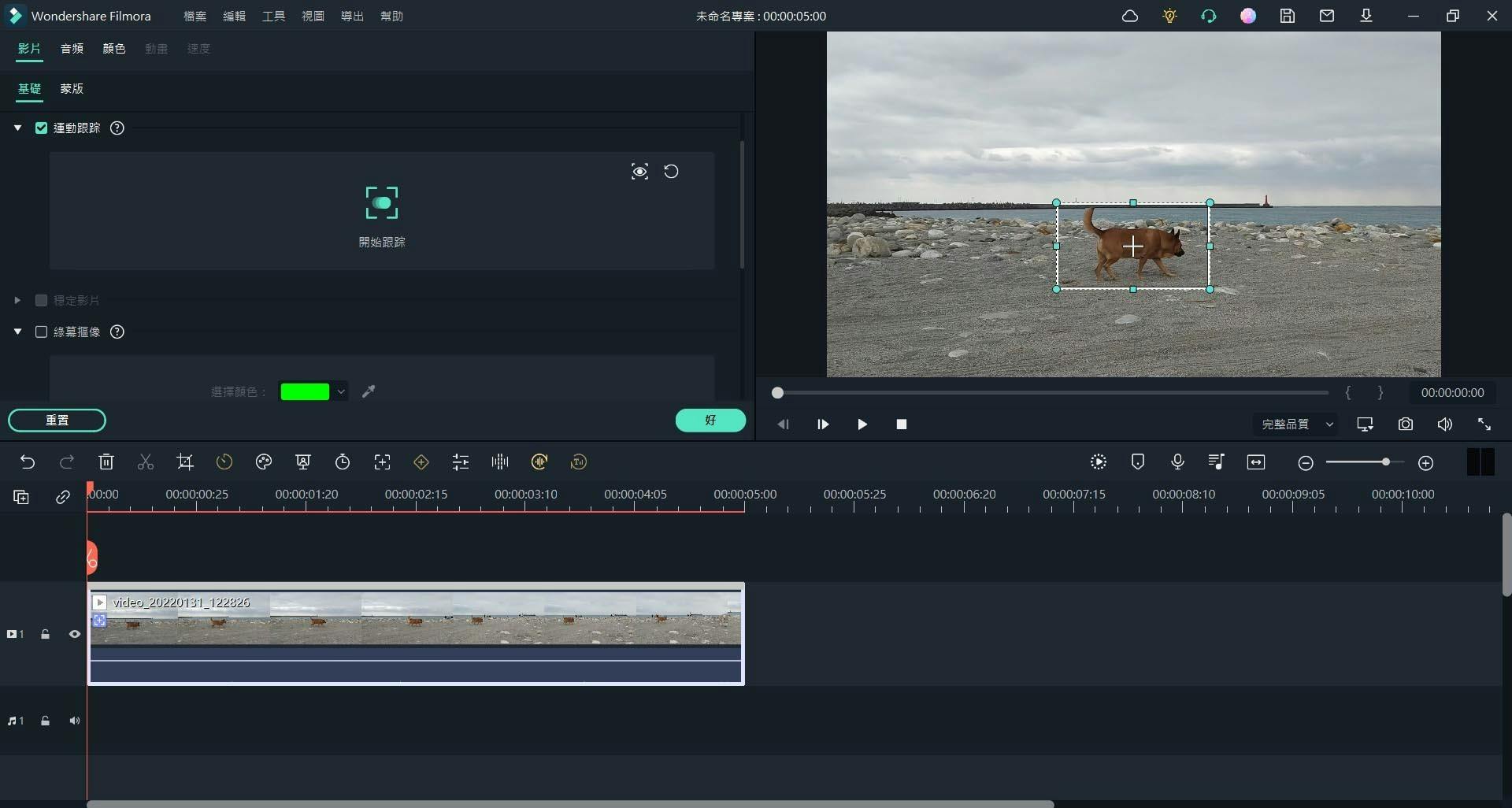This screenshot has height=808, width=1512.
Task: Click the crop tool in timeline toolbar
Action: point(185,462)
